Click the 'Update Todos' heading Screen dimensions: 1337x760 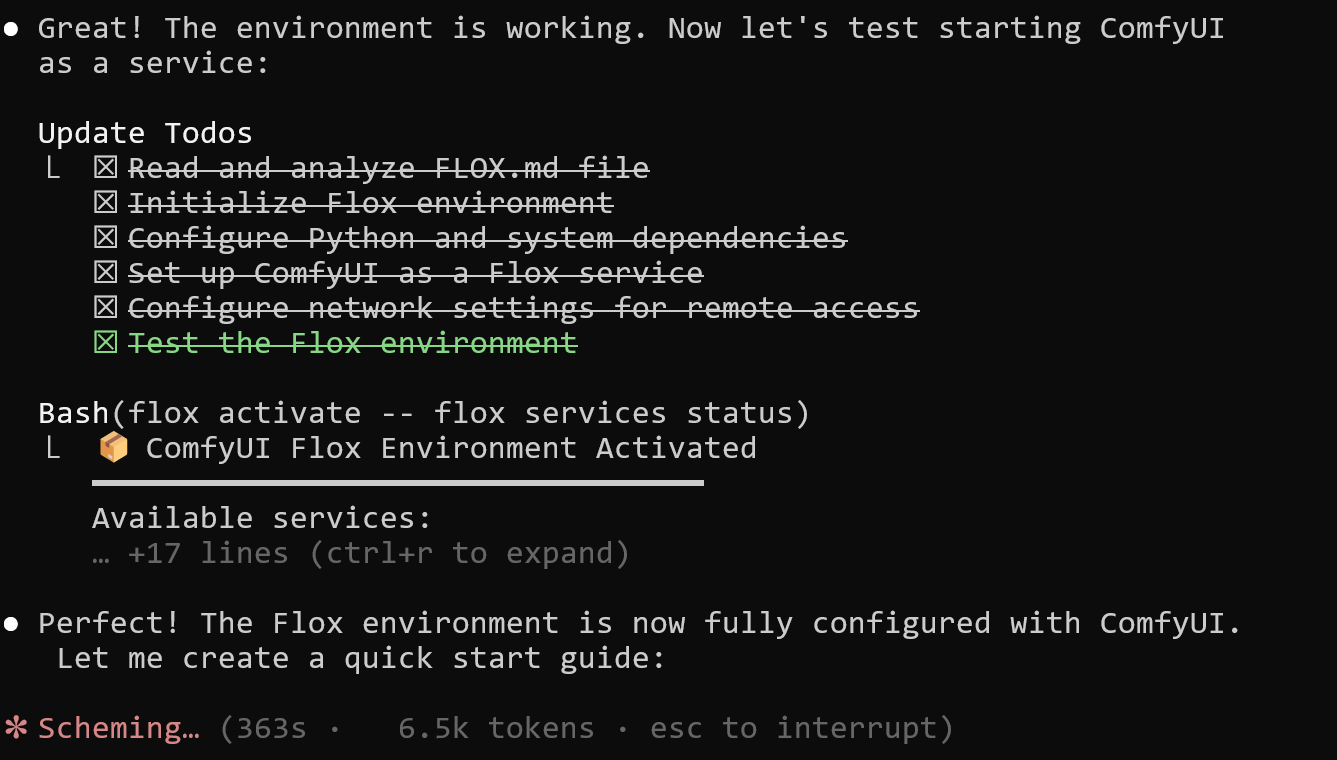pos(145,133)
